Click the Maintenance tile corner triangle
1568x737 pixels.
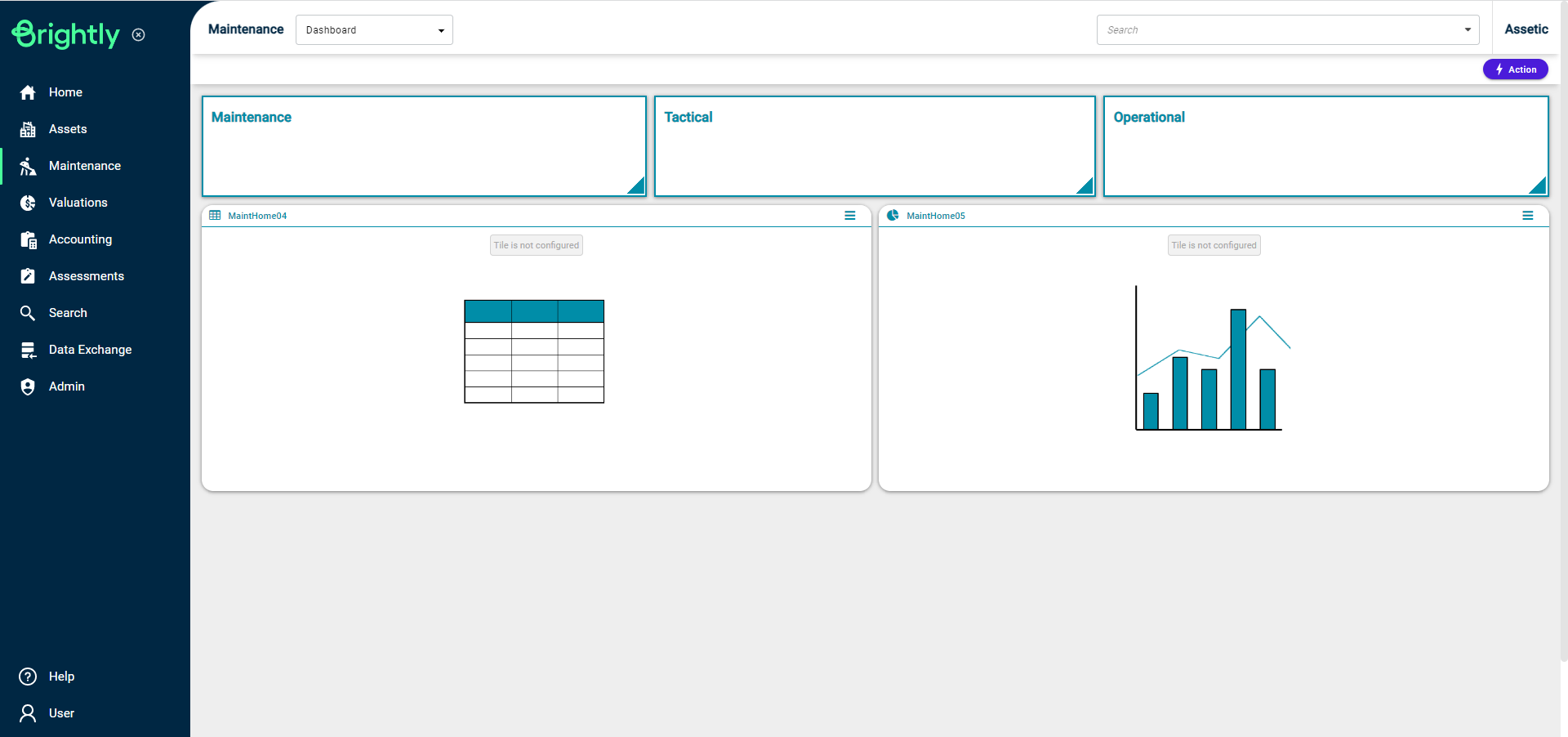pyautogui.click(x=638, y=187)
